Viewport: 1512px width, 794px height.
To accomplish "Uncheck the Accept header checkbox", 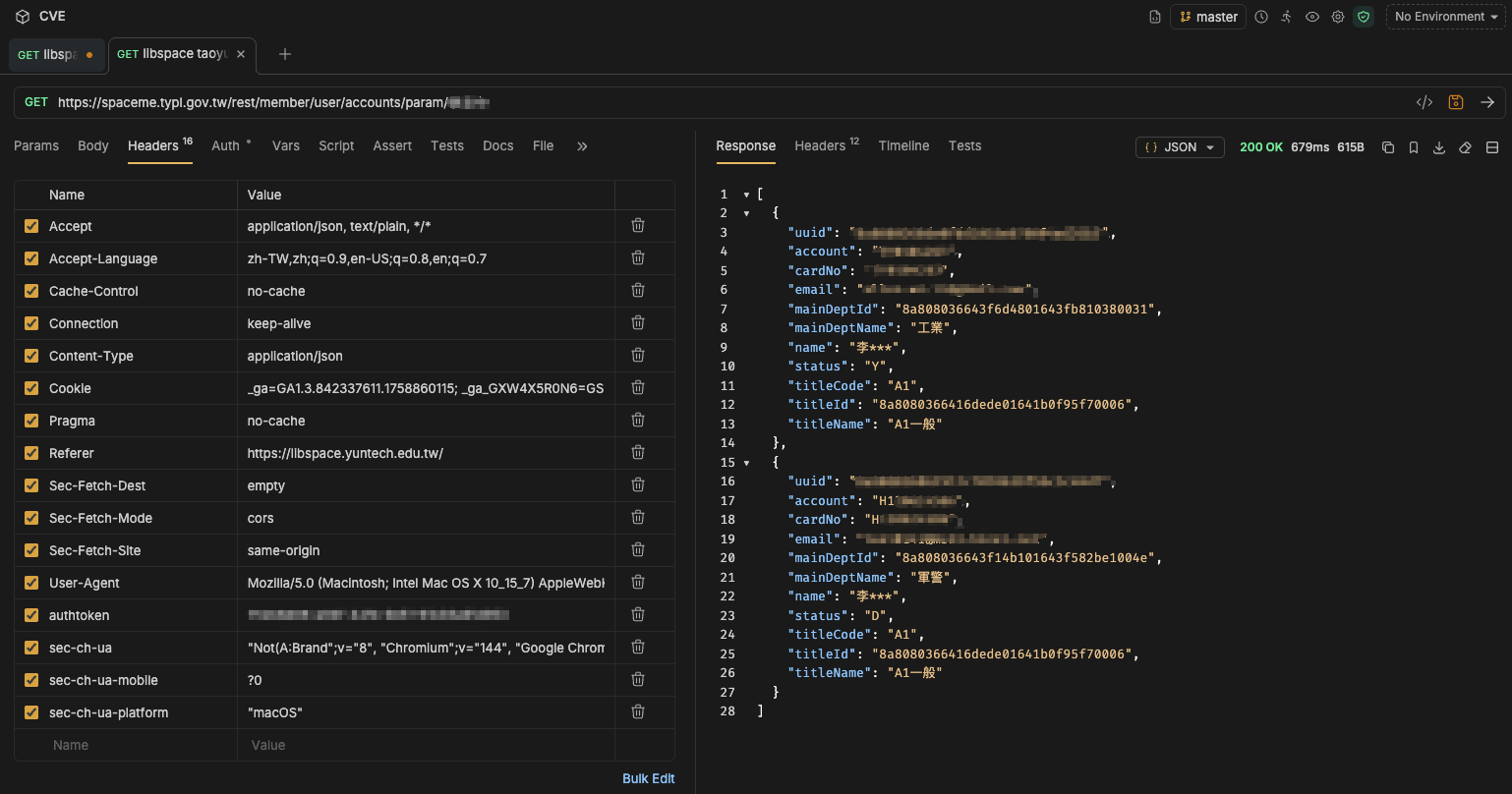I will tap(31, 226).
